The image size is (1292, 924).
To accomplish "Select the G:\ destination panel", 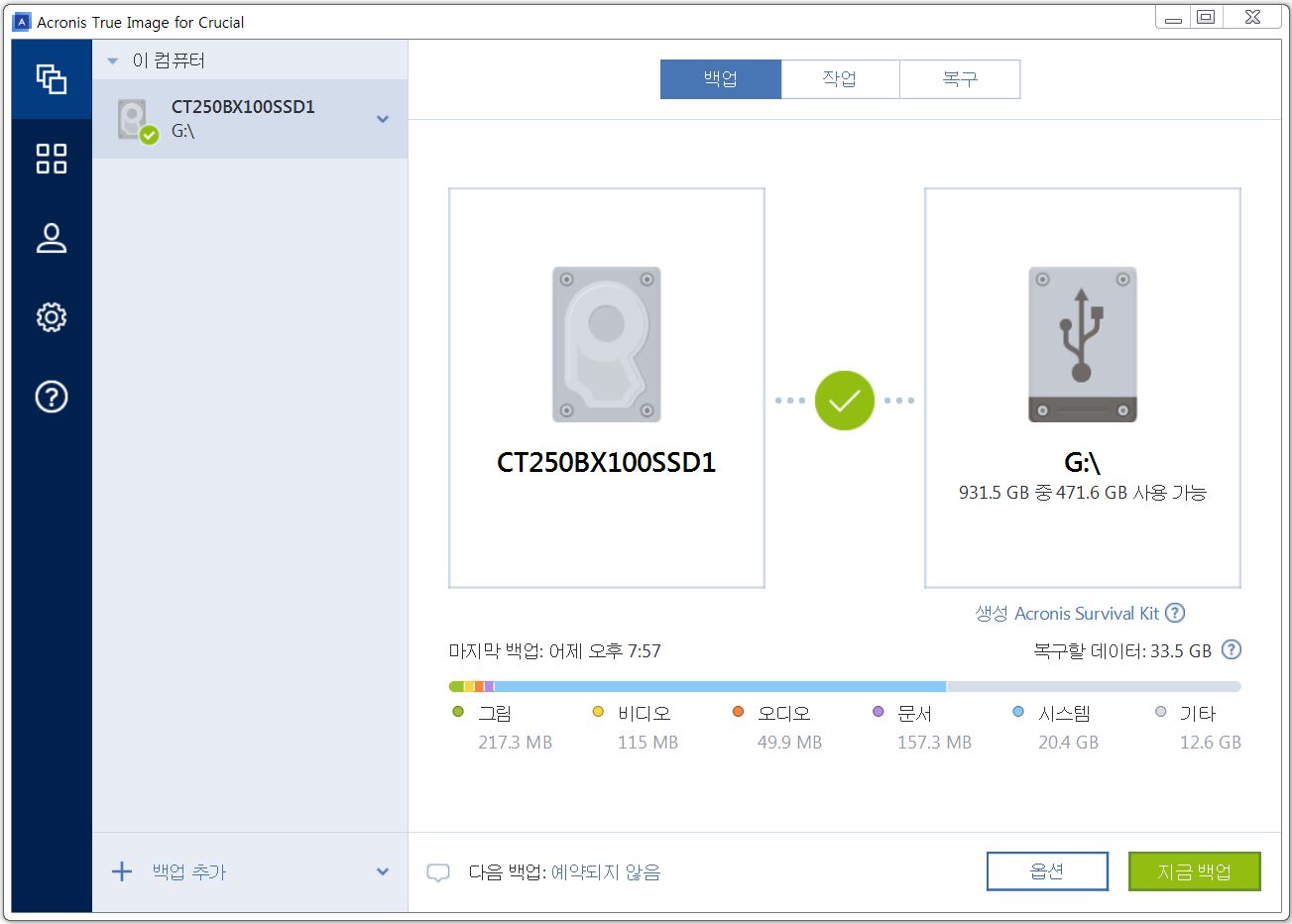I will click(x=1083, y=388).
